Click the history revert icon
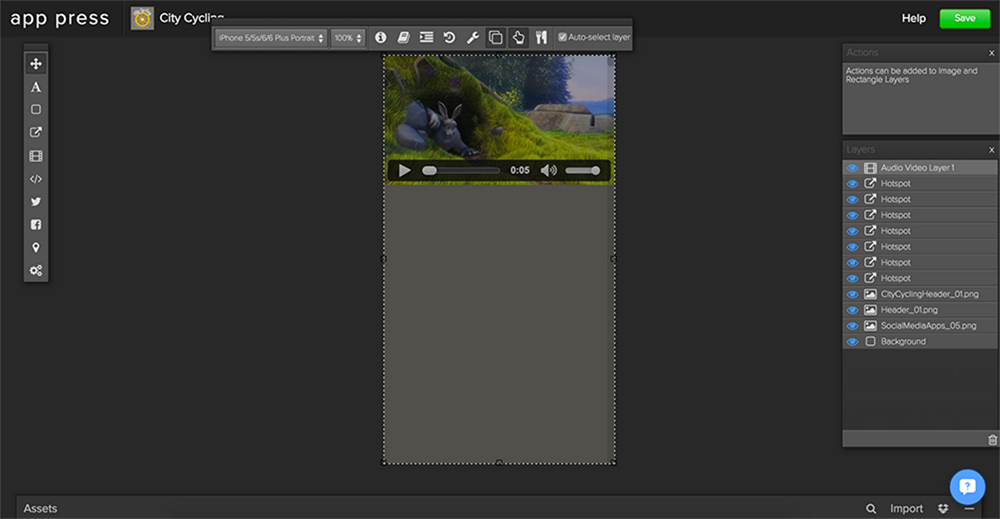The width and height of the screenshot is (1000, 519). click(449, 38)
